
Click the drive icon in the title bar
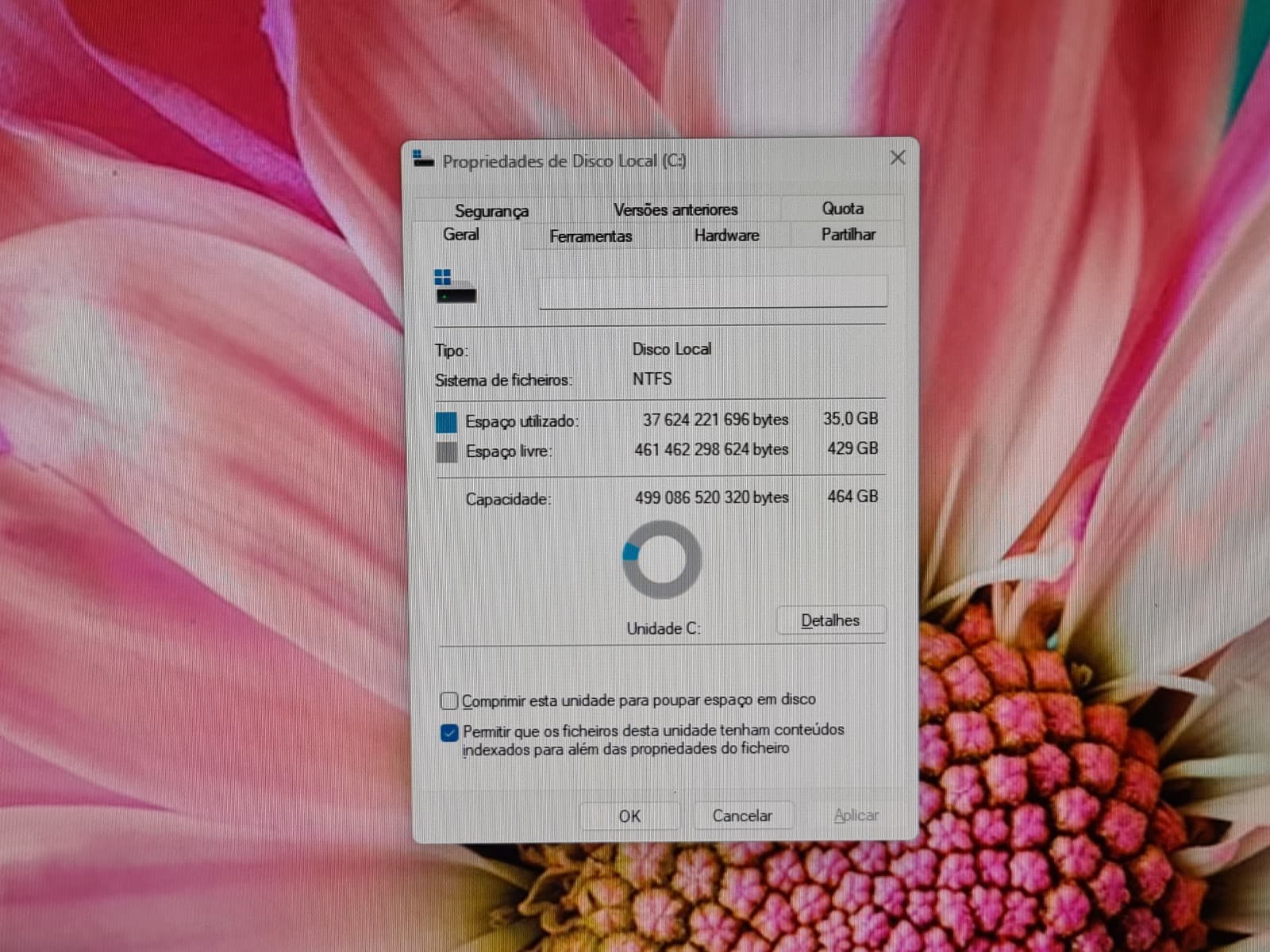tap(423, 159)
